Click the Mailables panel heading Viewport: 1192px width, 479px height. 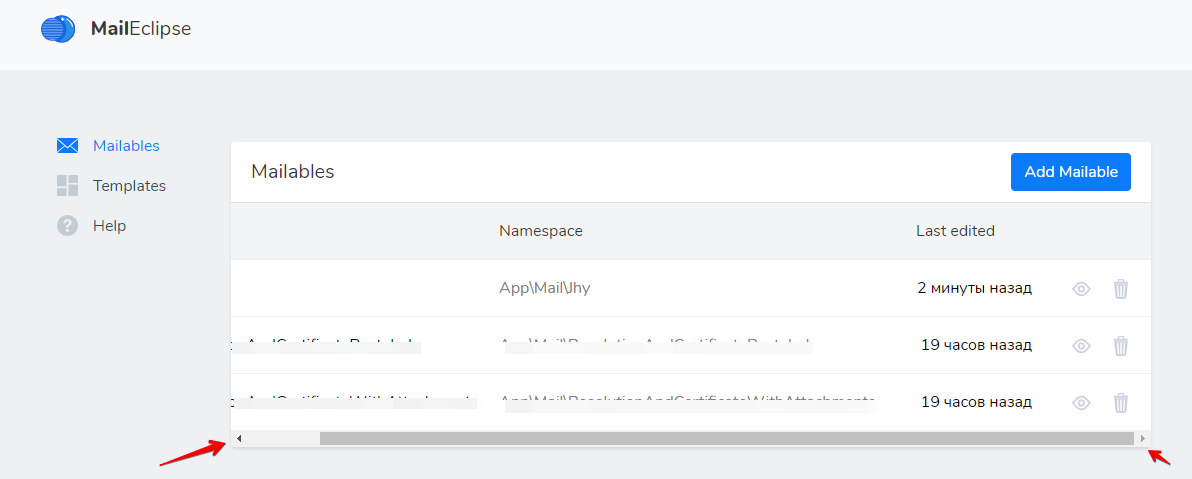293,172
